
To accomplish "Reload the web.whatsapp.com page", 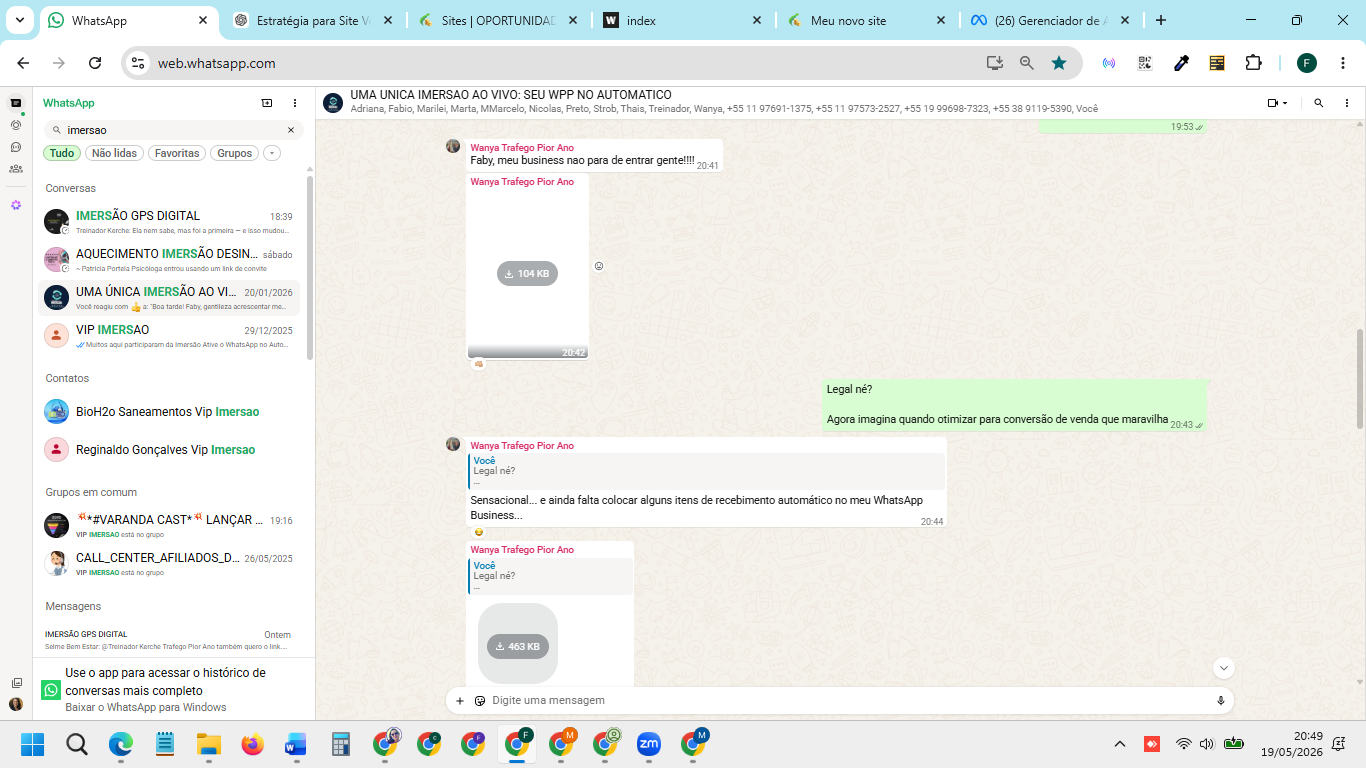I will [x=95, y=63].
